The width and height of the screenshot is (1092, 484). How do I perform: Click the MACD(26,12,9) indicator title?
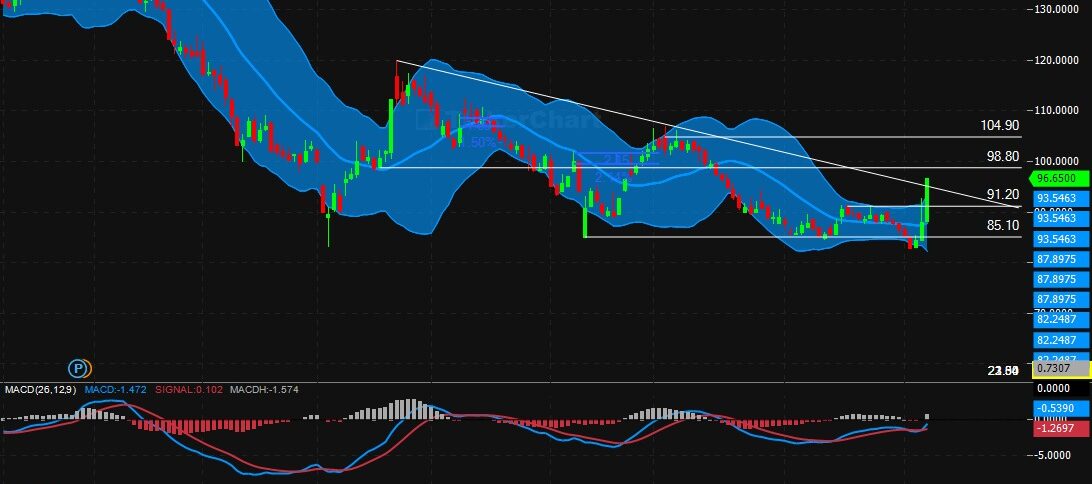41,389
